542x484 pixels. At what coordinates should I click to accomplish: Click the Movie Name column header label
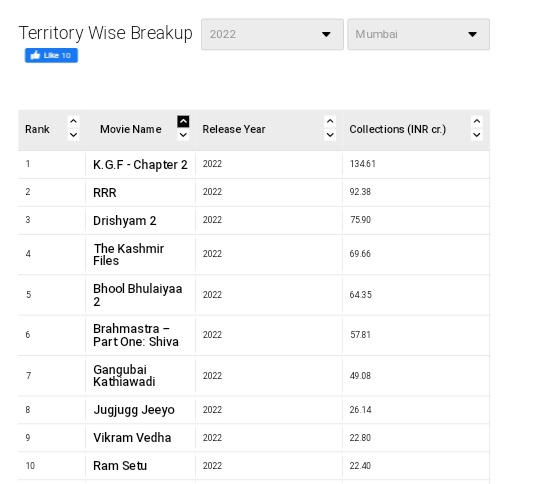[x=131, y=129]
